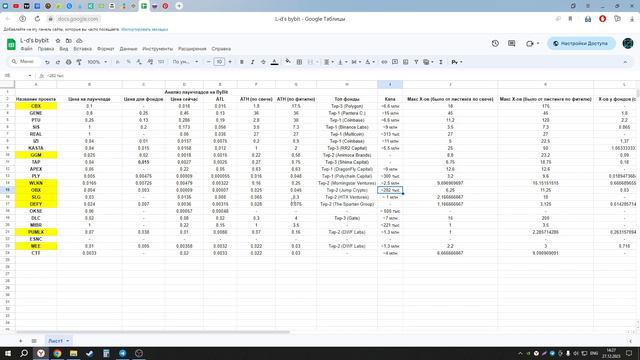
Task: Open the Вид menu
Action: (64, 49)
